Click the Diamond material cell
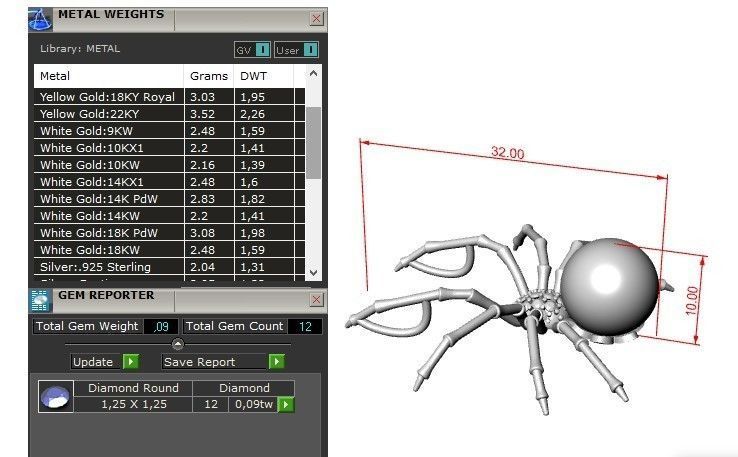738x457 pixels. coord(244,388)
